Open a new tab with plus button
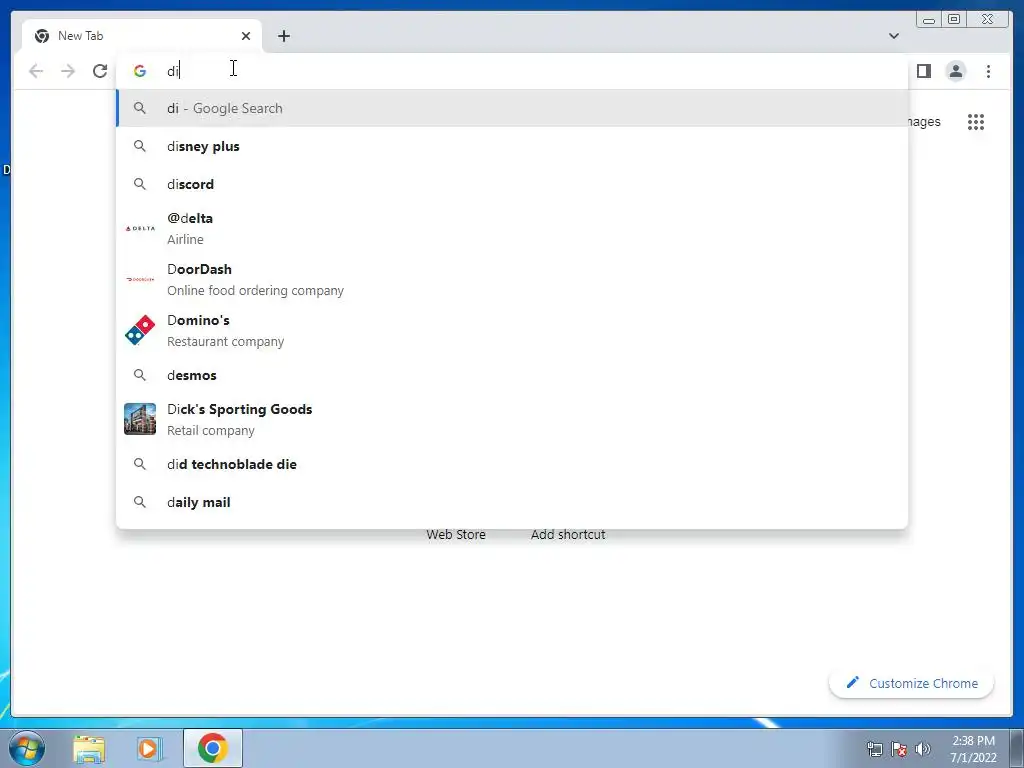Viewport: 1024px width, 768px height. pos(283,36)
